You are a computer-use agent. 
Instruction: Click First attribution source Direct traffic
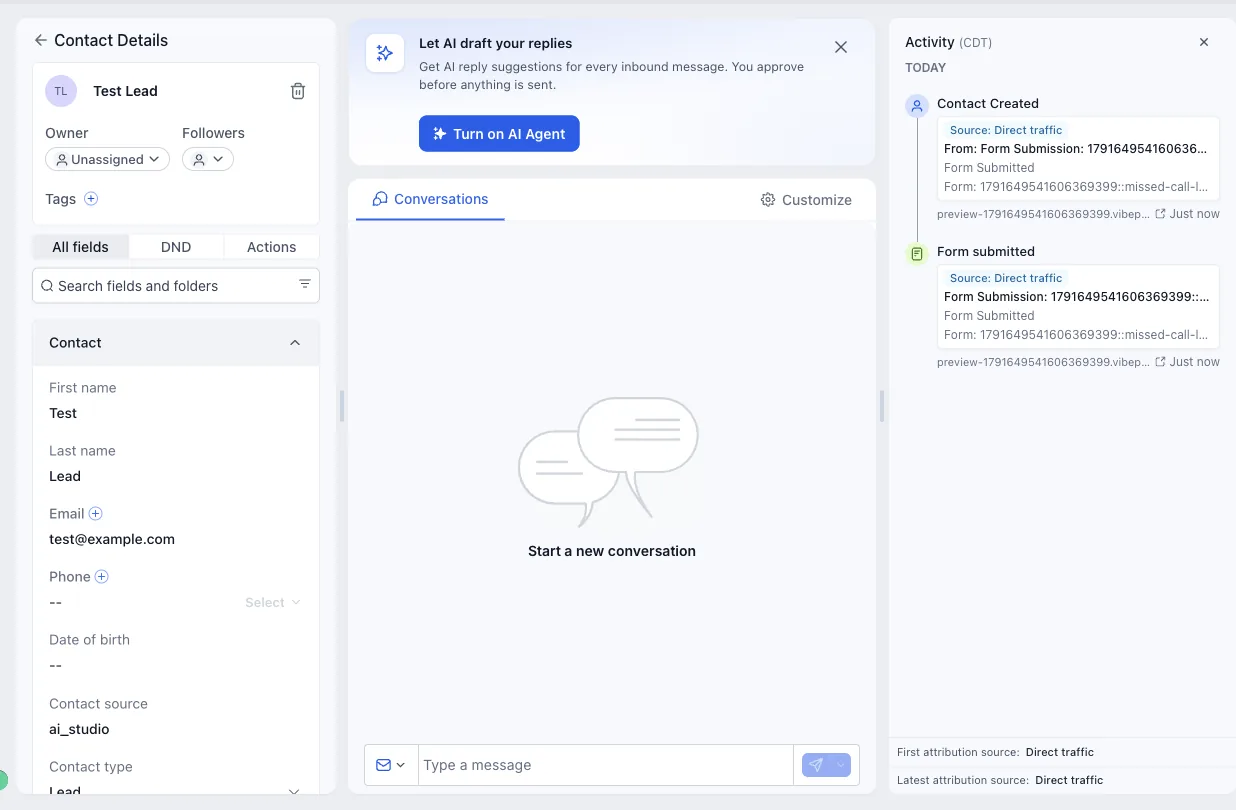click(1060, 752)
